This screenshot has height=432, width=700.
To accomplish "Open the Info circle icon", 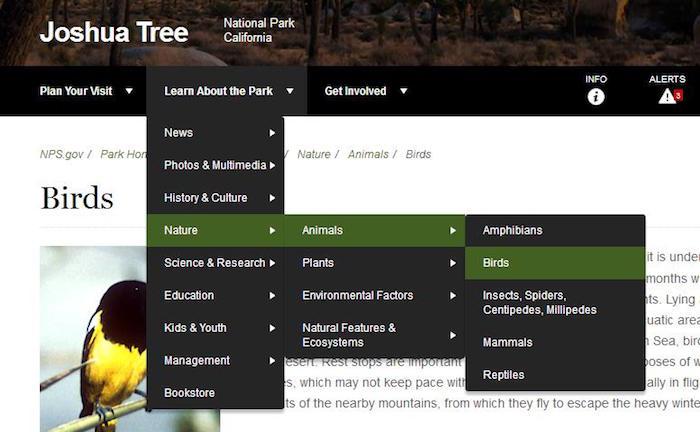I will coord(596,96).
